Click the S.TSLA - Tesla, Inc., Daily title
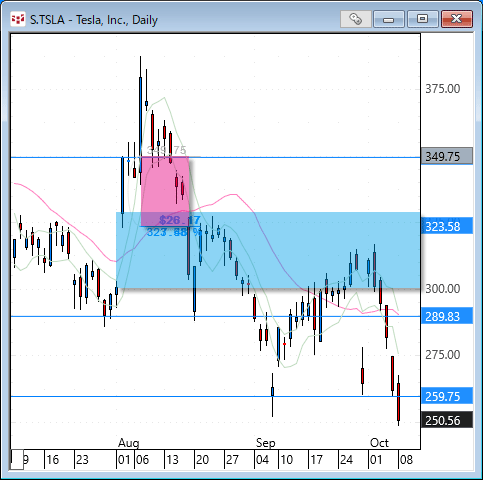 [94, 20]
